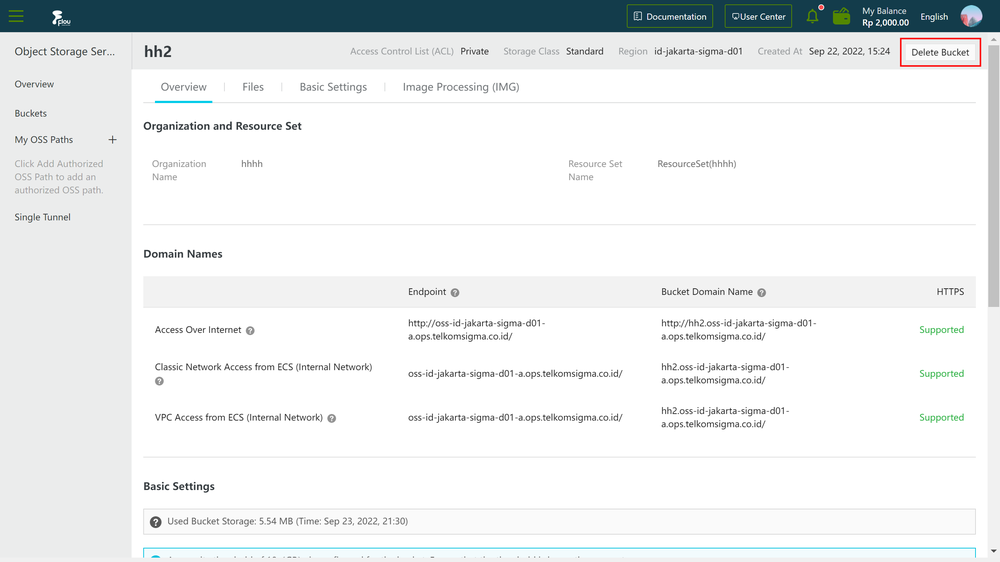This screenshot has height=562, width=1000.
Task: Go to User Center
Action: click(x=758, y=17)
